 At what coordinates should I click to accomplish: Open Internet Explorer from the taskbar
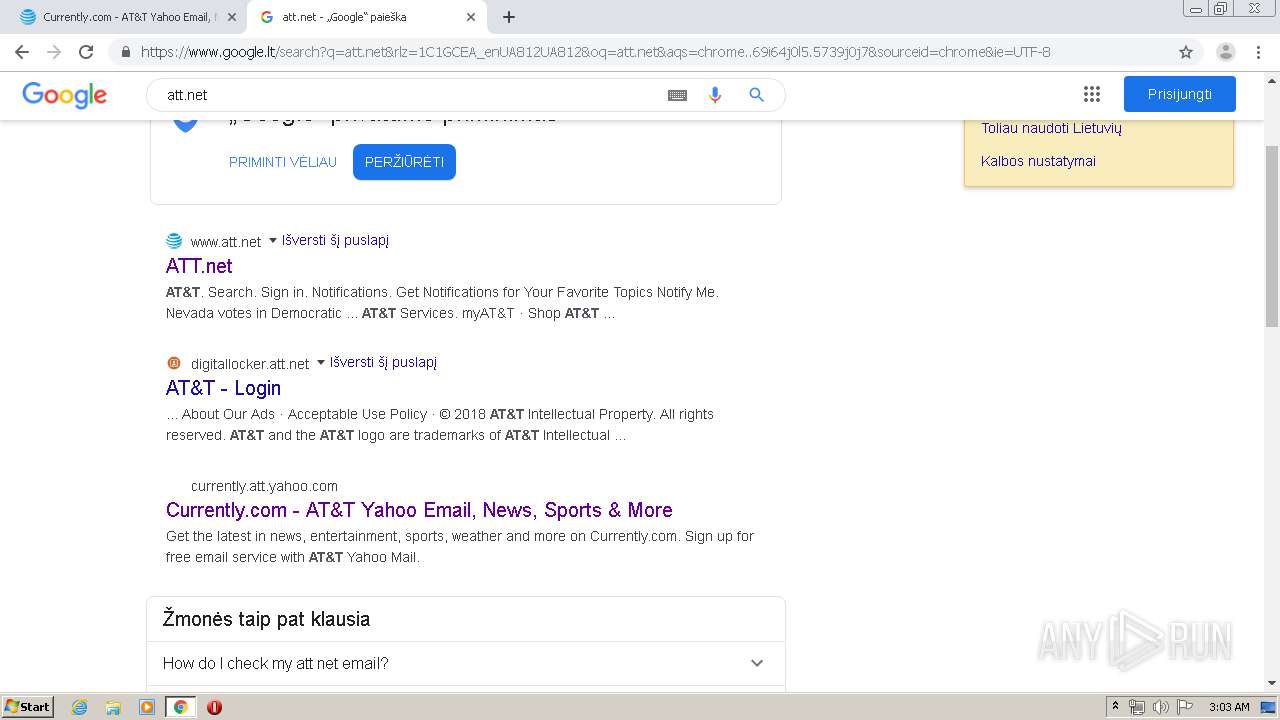[80, 707]
